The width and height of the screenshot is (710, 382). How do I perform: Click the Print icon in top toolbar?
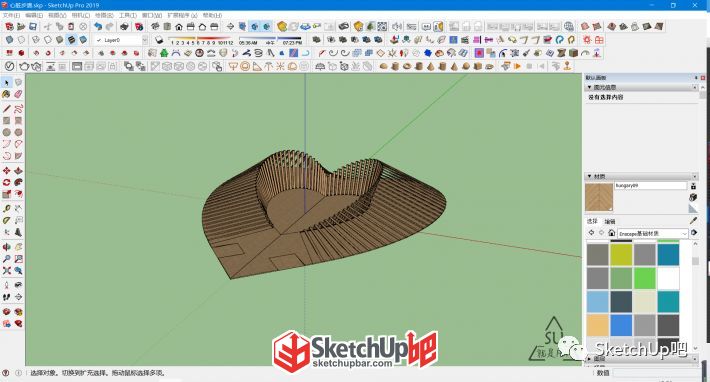pos(125,27)
